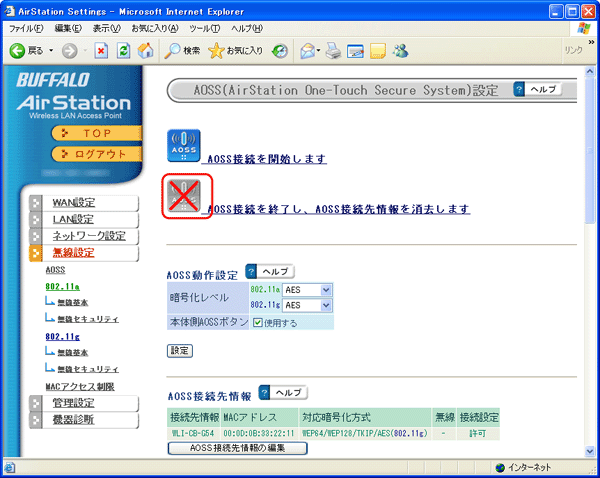Screen dimensions: 600x478
Task: Click the IE icon in title bar
Action: [x=9, y=11]
